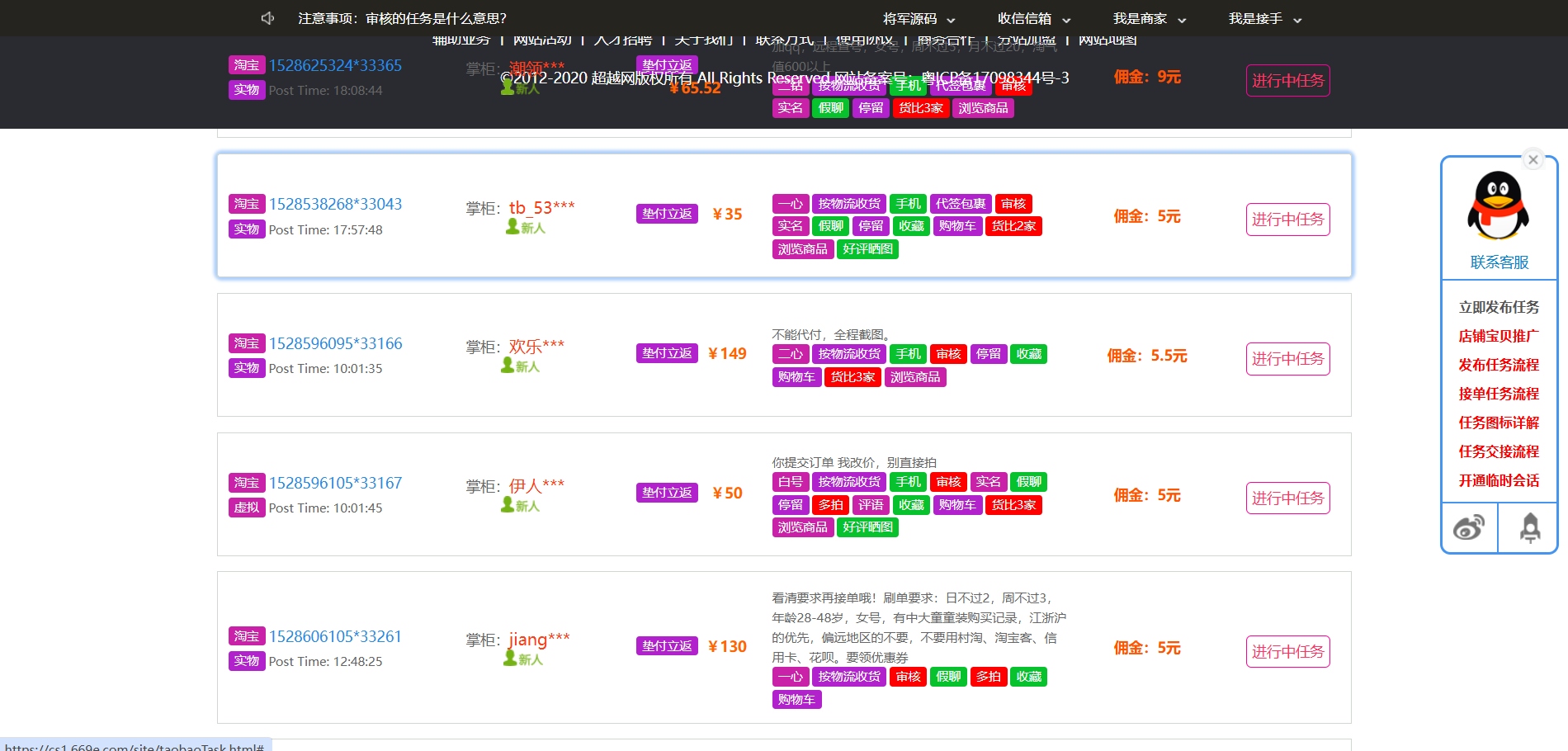Click the 货比2家 tag in tb_53*** task
Image resolution: width=1568 pixels, height=751 pixels.
click(1013, 226)
